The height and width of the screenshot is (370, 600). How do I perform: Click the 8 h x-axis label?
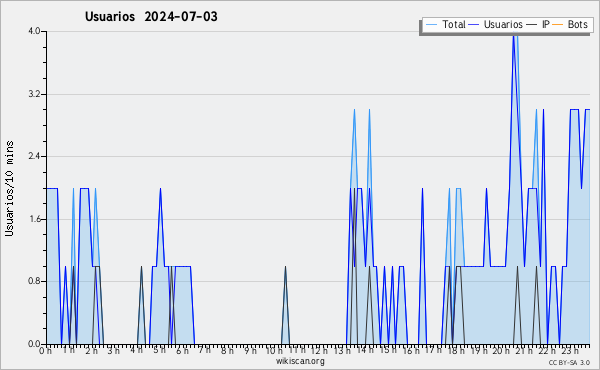227,350
